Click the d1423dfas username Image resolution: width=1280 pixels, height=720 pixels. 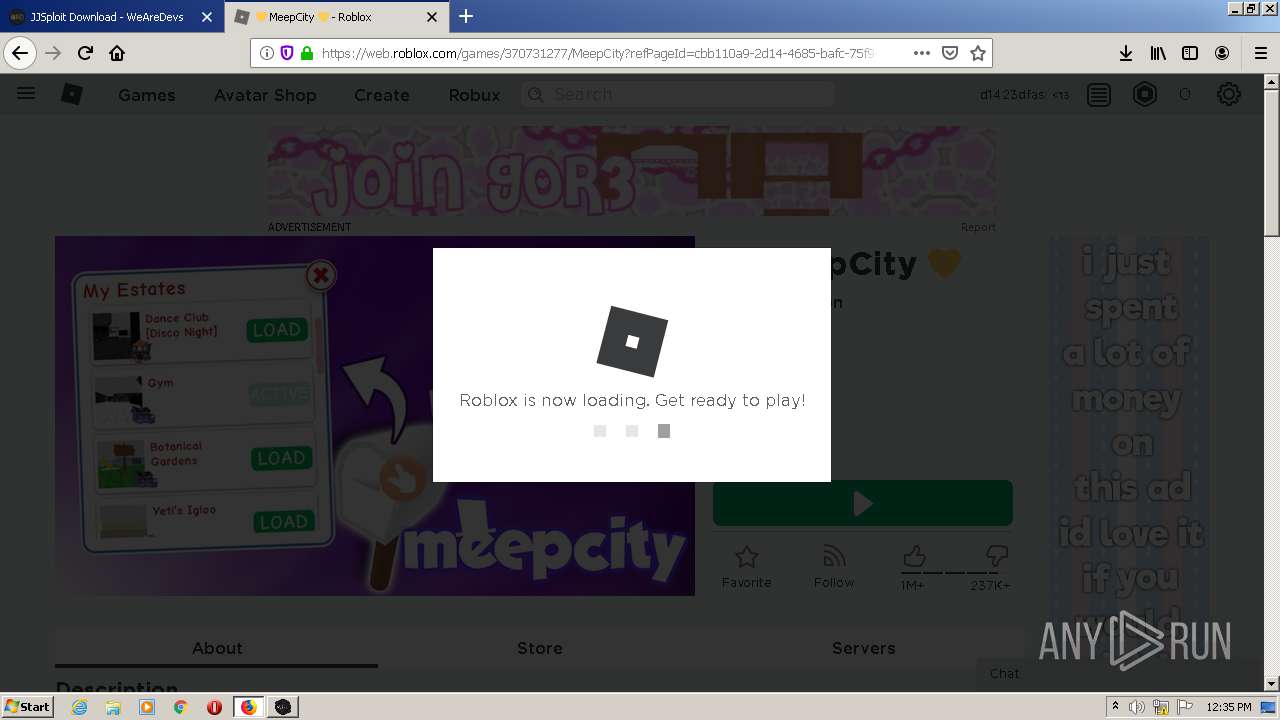(x=1012, y=95)
